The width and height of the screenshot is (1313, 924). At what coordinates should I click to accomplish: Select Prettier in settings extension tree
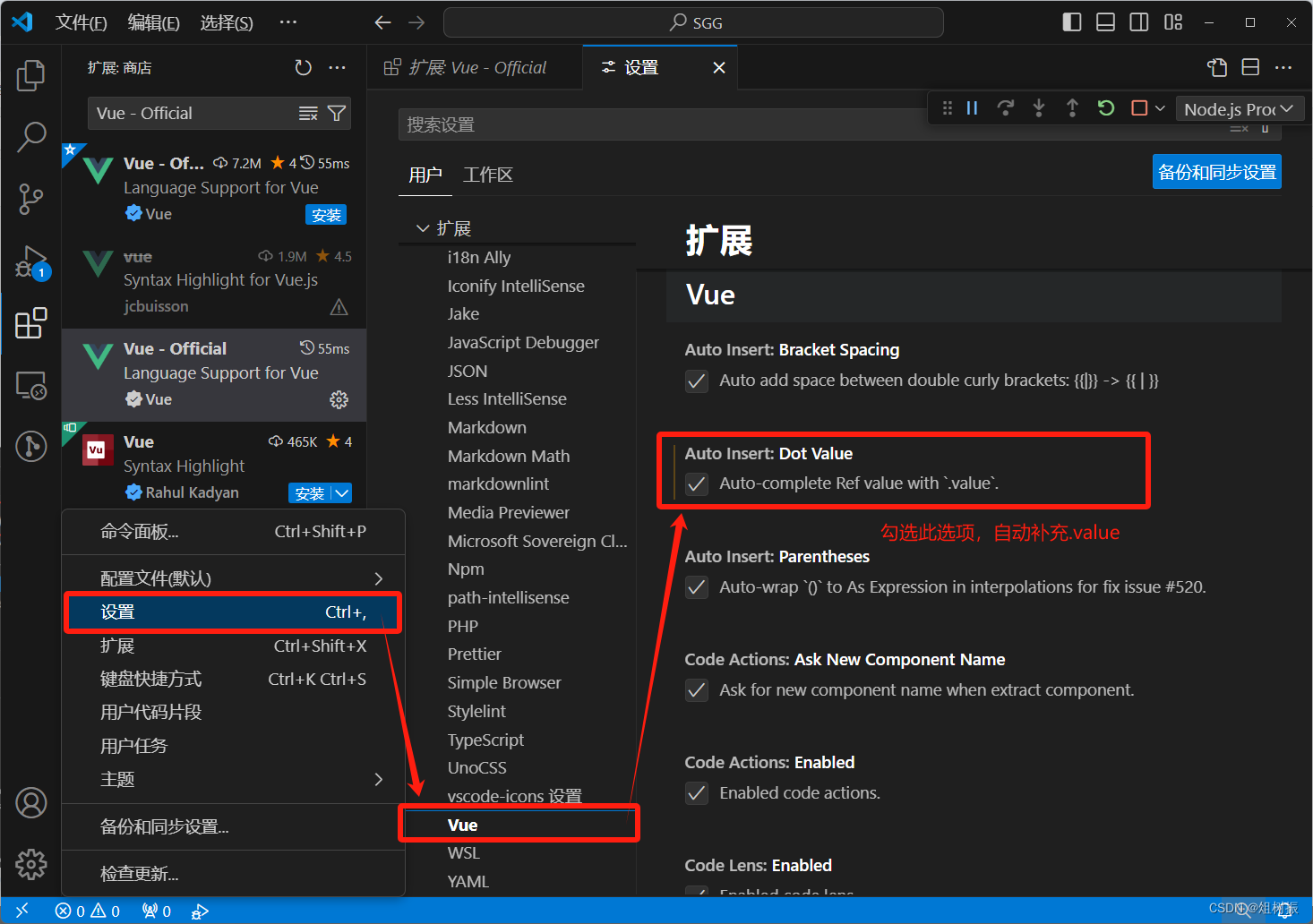[474, 654]
